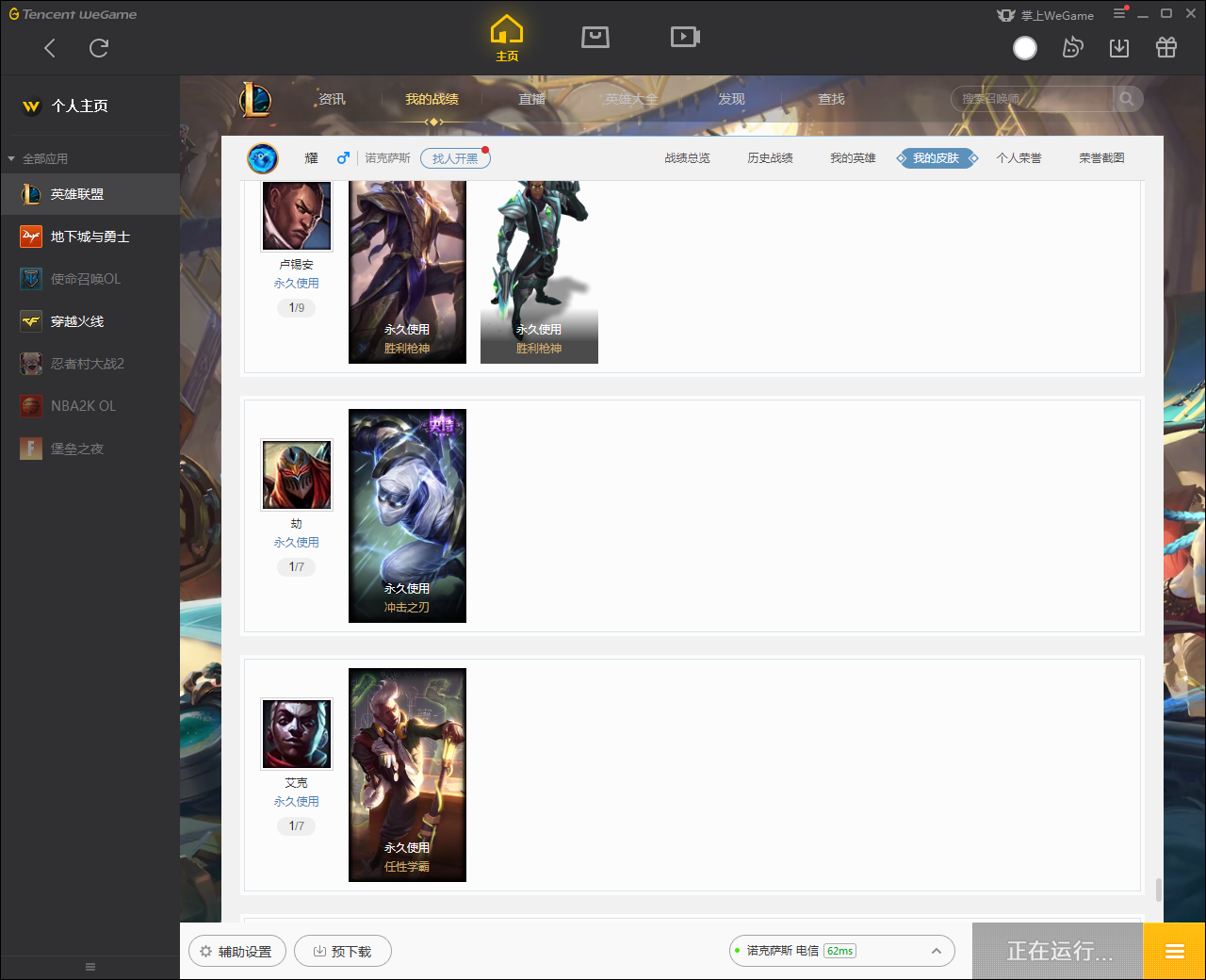The height and width of the screenshot is (980, 1206).
Task: Open the duck mascot icon
Action: pos(1072,47)
